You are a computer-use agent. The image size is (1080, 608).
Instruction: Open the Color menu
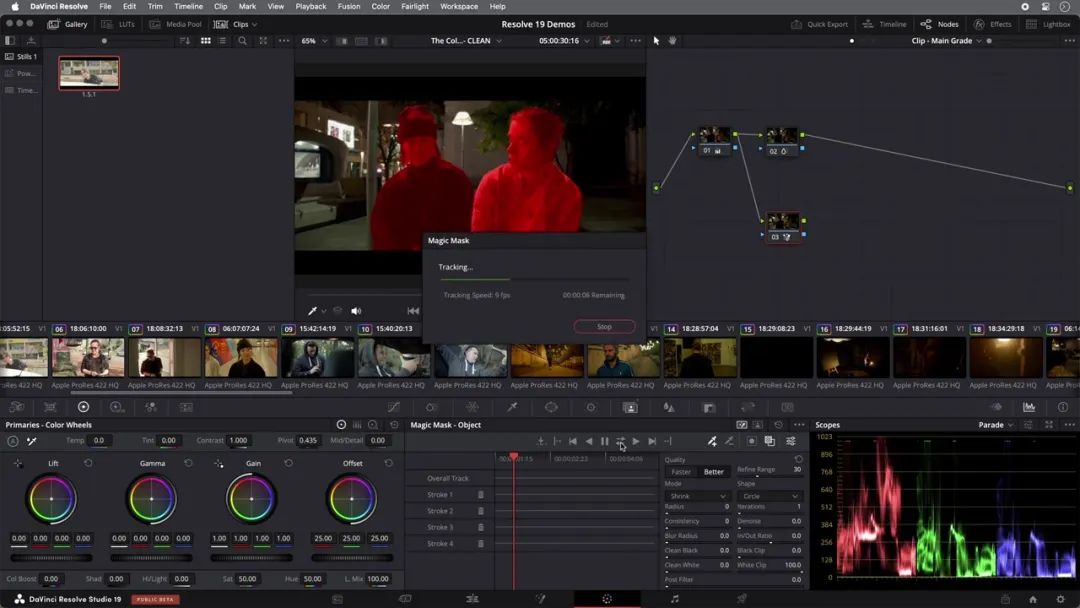[x=380, y=6]
